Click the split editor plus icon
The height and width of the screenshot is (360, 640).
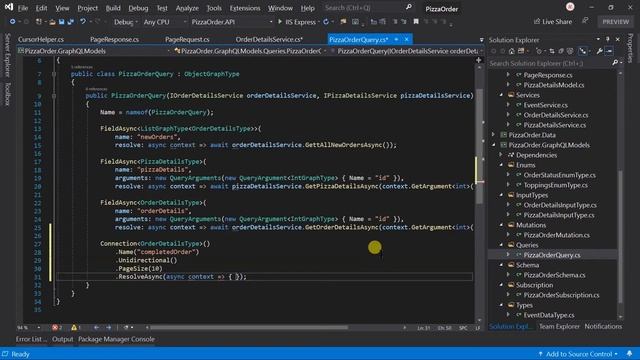[x=478, y=60]
